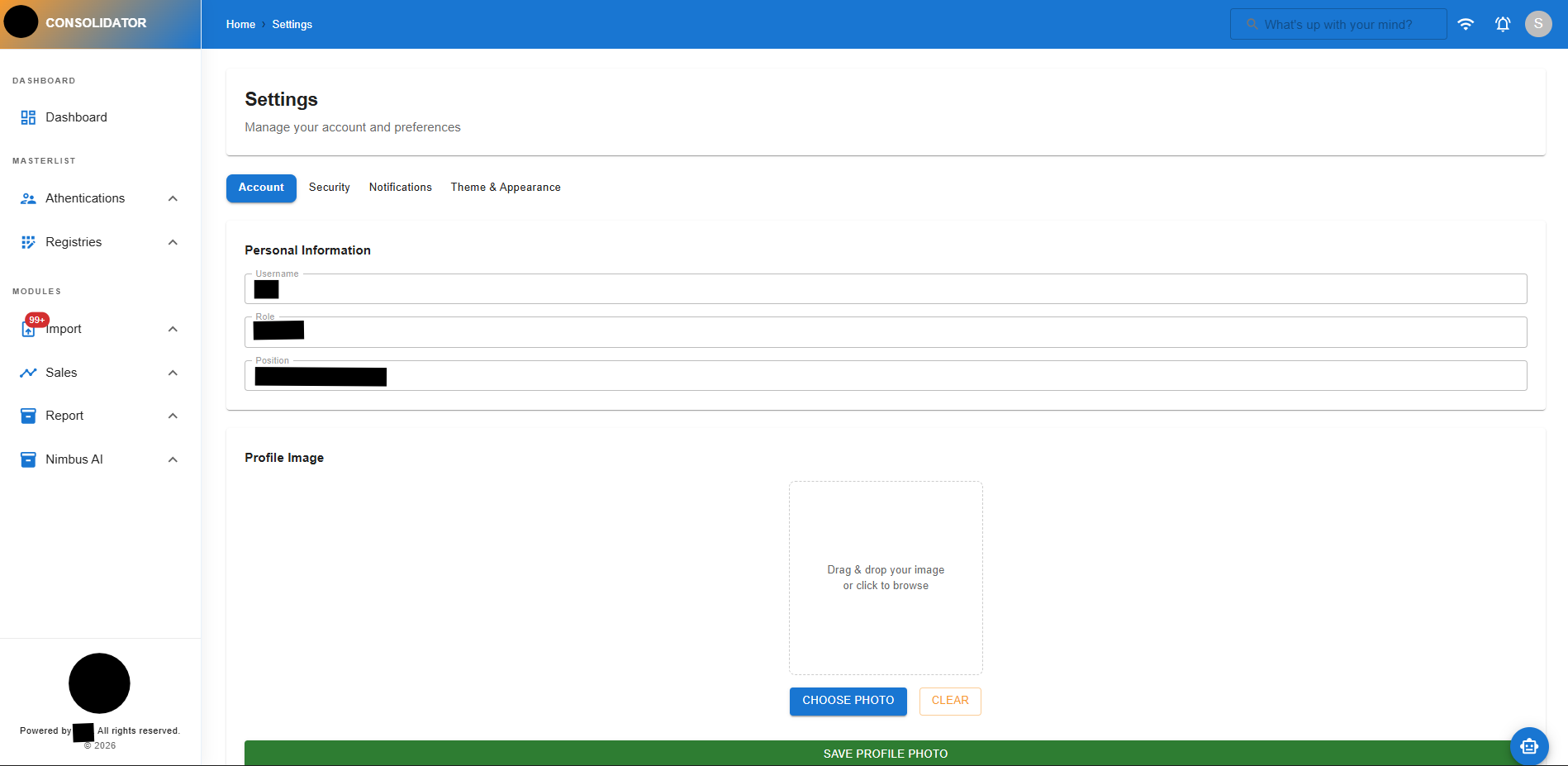Click CLEAR to remove the photo

[949, 701]
